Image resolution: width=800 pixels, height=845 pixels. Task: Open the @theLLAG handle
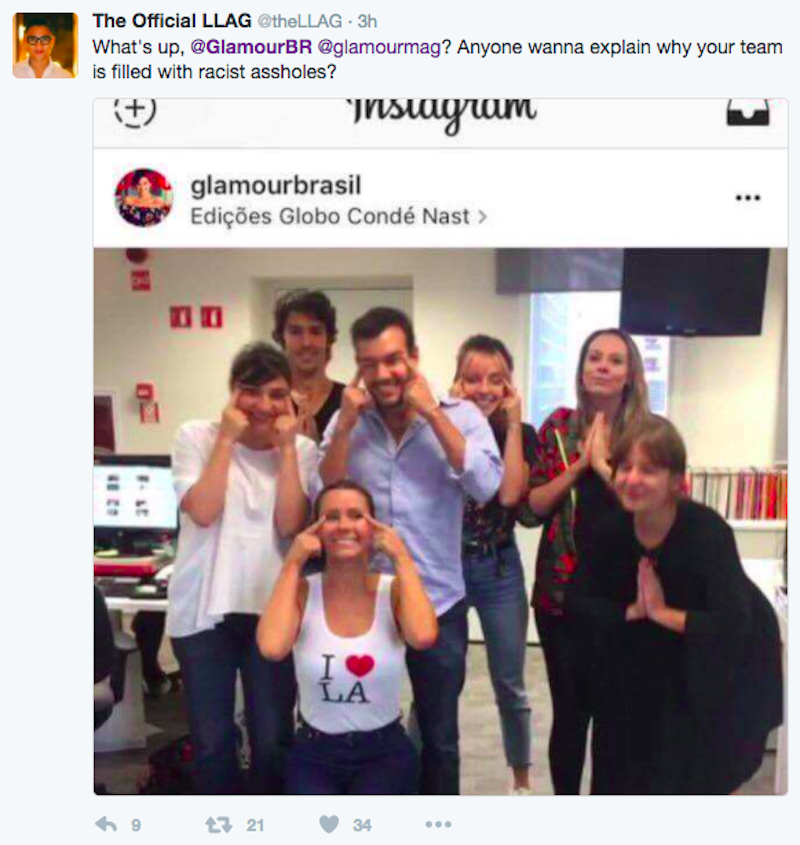click(x=300, y=21)
